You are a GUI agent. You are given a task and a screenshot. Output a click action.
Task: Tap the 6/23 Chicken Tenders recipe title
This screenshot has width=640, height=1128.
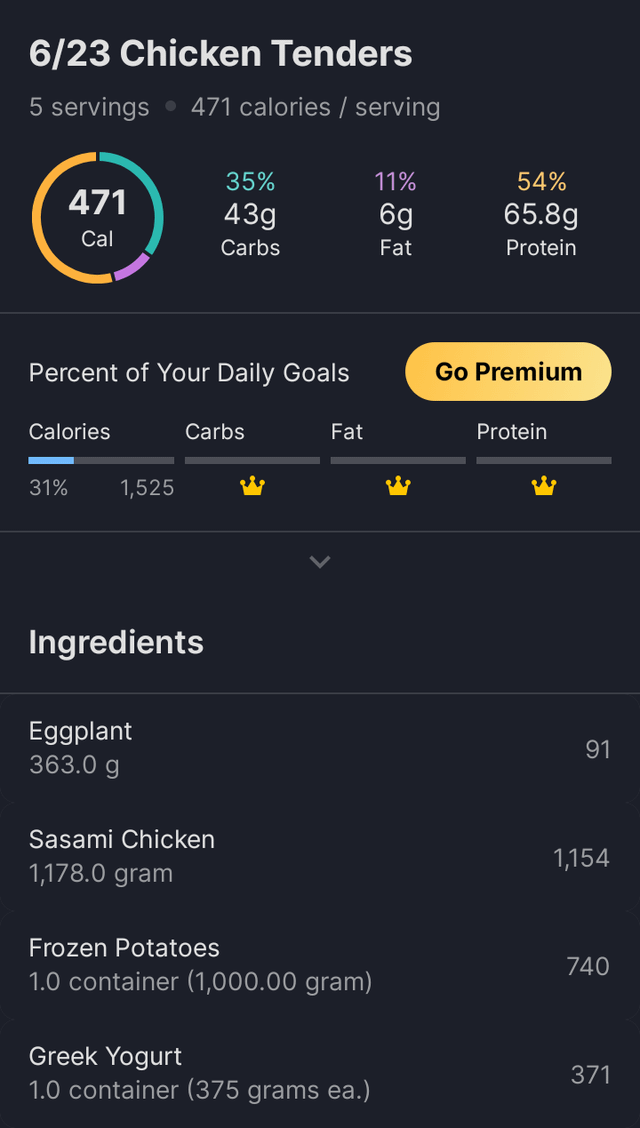coord(220,54)
